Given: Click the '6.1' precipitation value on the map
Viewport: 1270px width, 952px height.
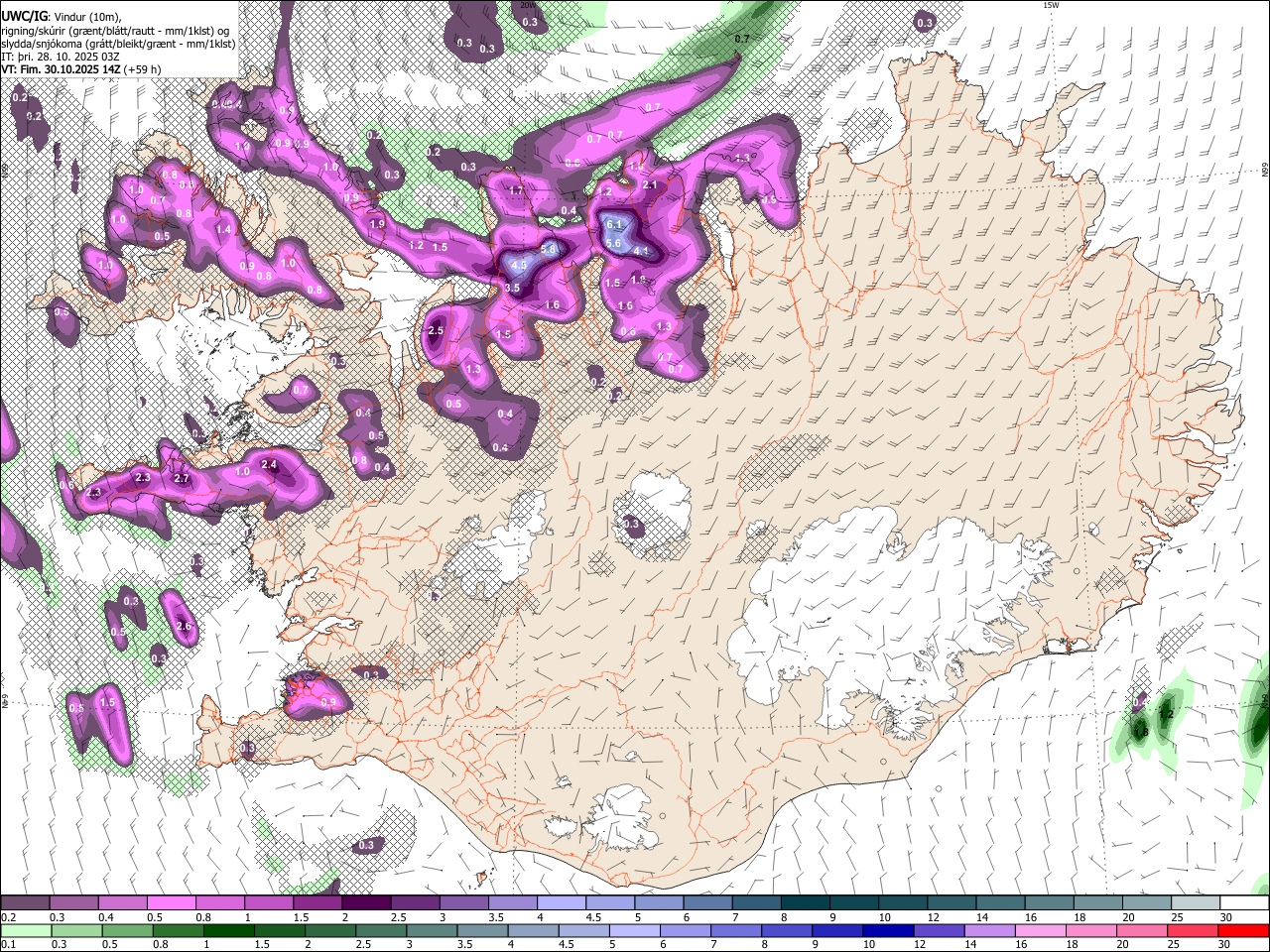Looking at the screenshot, I should [613, 225].
